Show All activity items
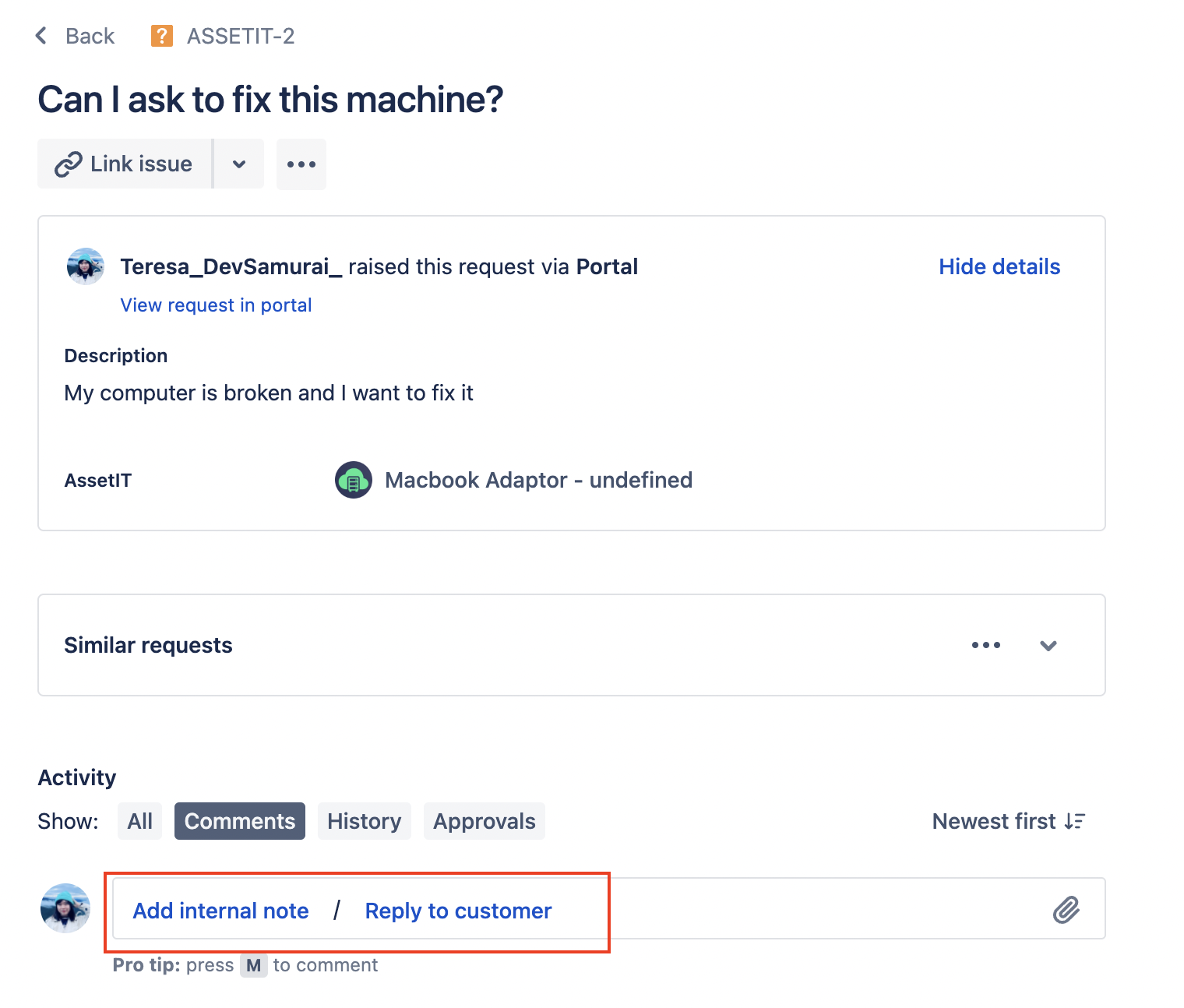 click(140, 821)
